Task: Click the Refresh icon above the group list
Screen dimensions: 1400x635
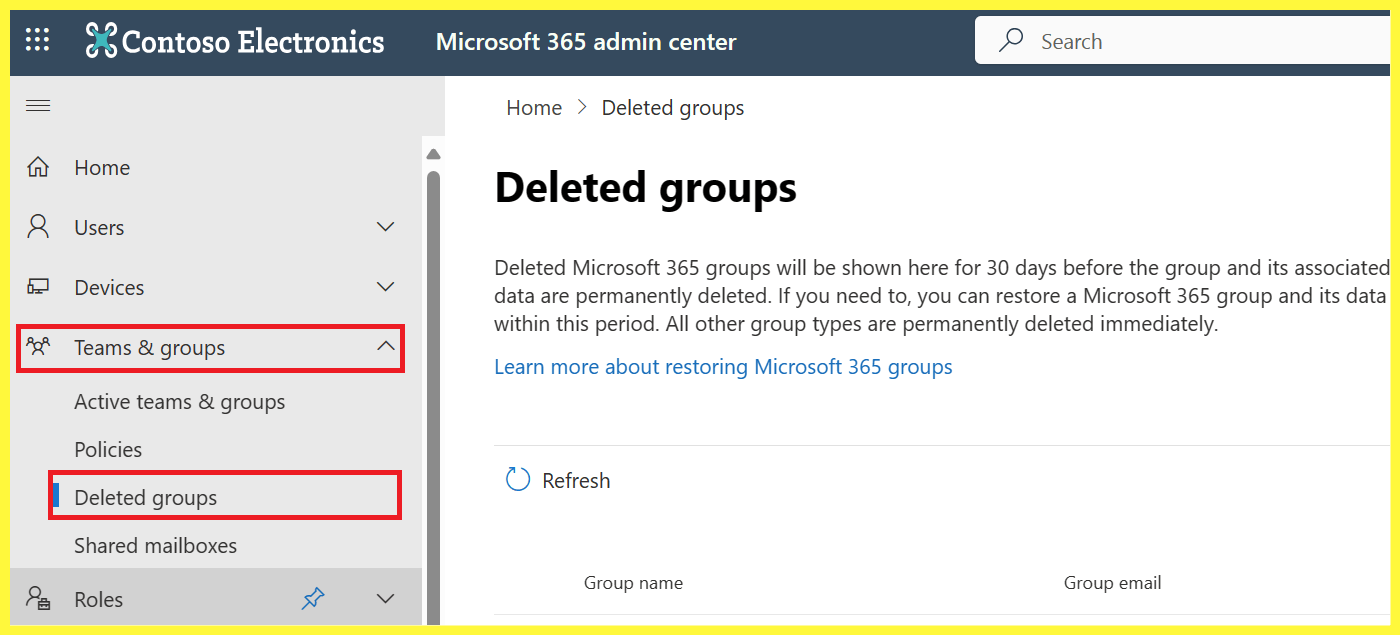Action: click(517, 479)
